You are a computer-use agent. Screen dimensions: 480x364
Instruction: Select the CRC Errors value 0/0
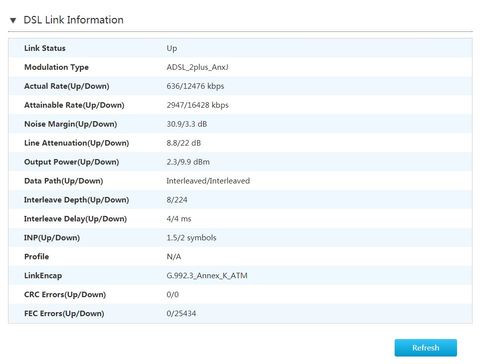point(172,295)
